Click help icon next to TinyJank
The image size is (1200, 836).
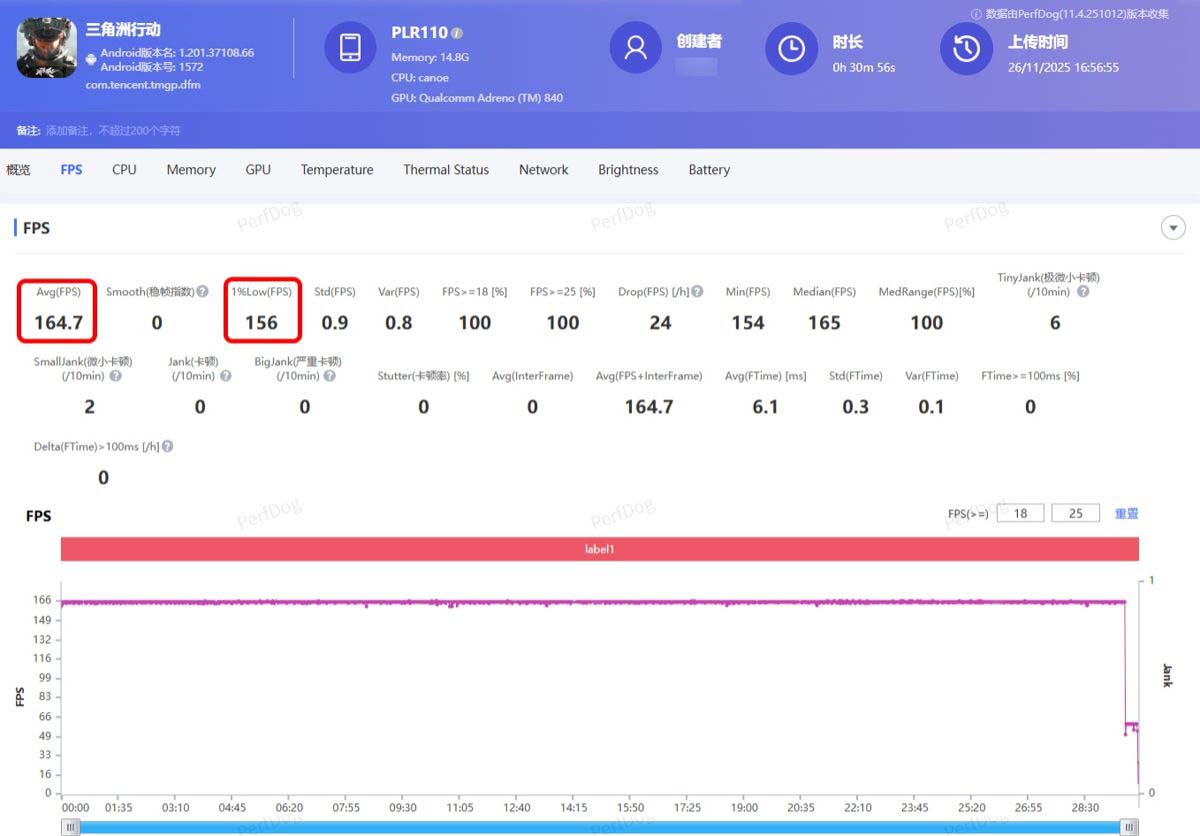pyautogui.click(x=1082, y=292)
